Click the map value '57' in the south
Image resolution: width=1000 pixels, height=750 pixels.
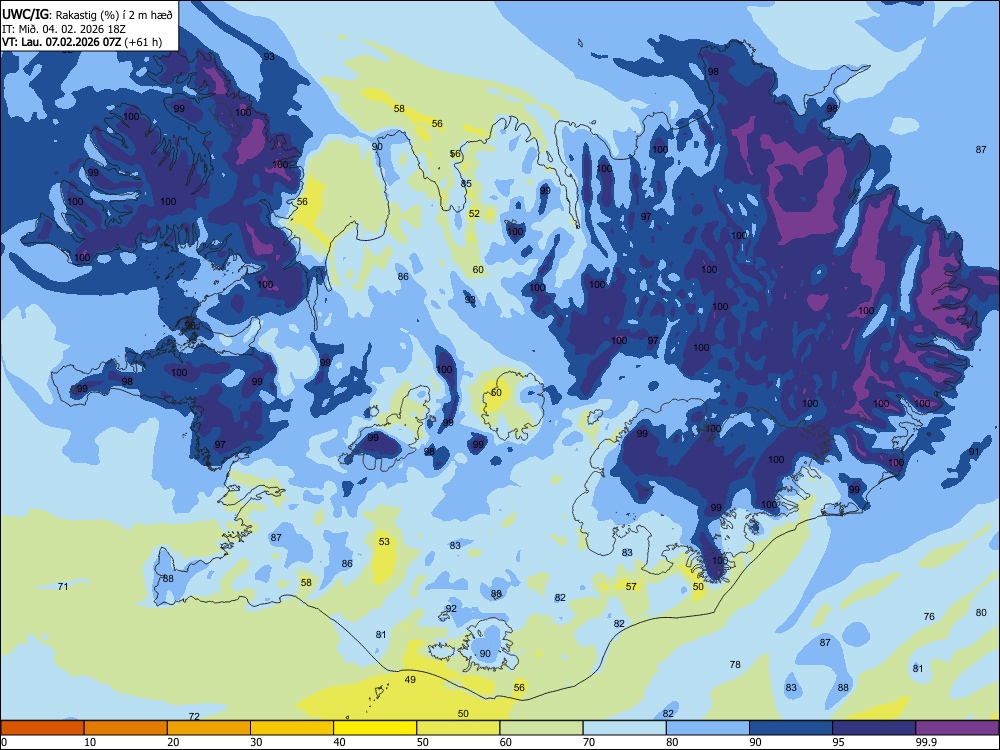click(x=631, y=586)
